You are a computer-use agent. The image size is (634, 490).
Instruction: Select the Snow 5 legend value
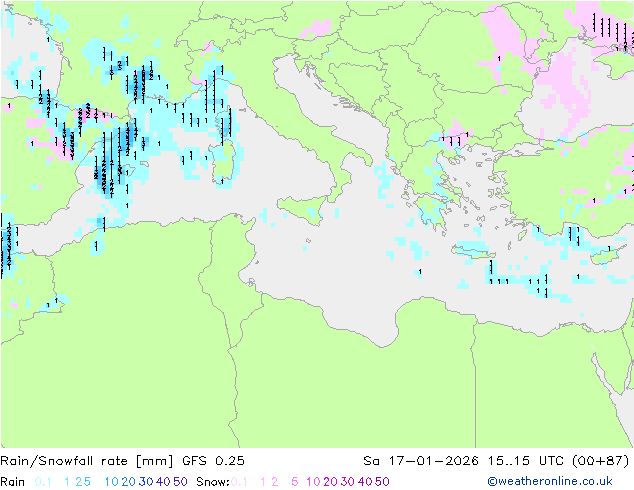tap(294, 482)
